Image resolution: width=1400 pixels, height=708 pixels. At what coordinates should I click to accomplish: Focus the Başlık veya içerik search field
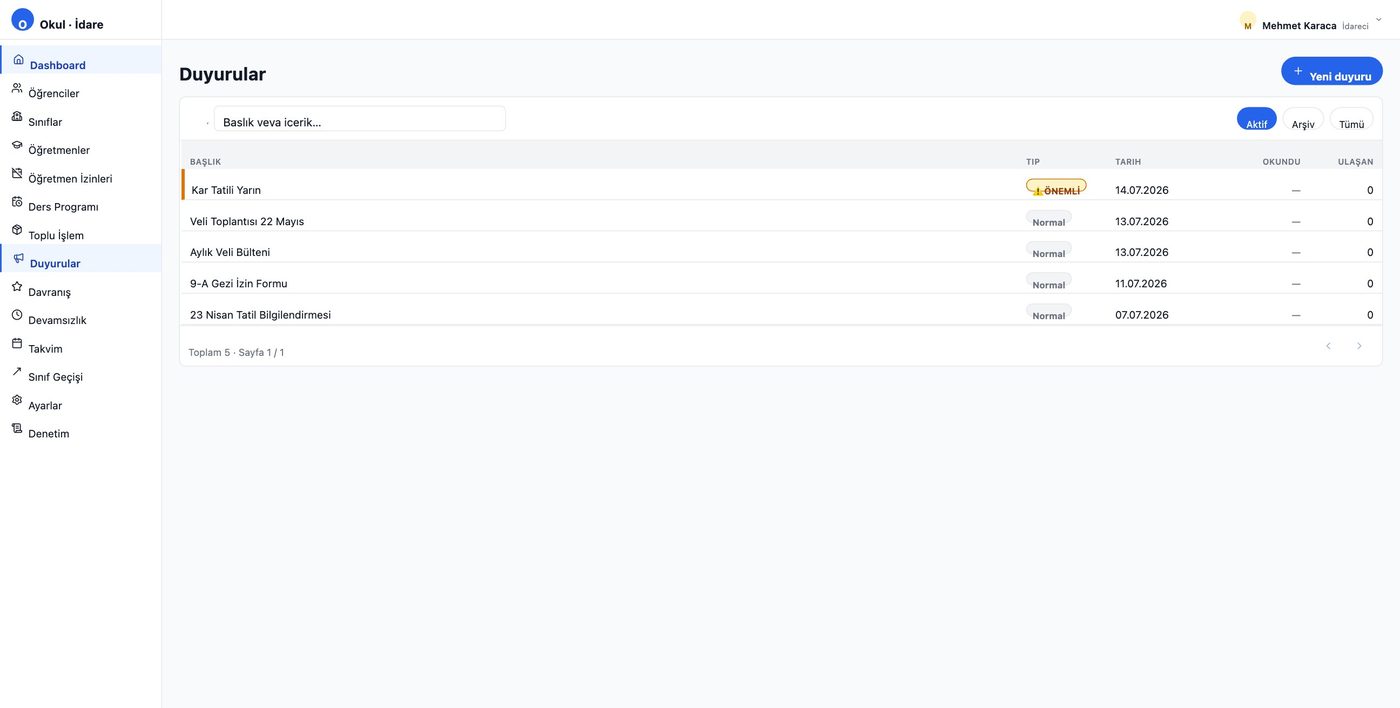click(359, 119)
